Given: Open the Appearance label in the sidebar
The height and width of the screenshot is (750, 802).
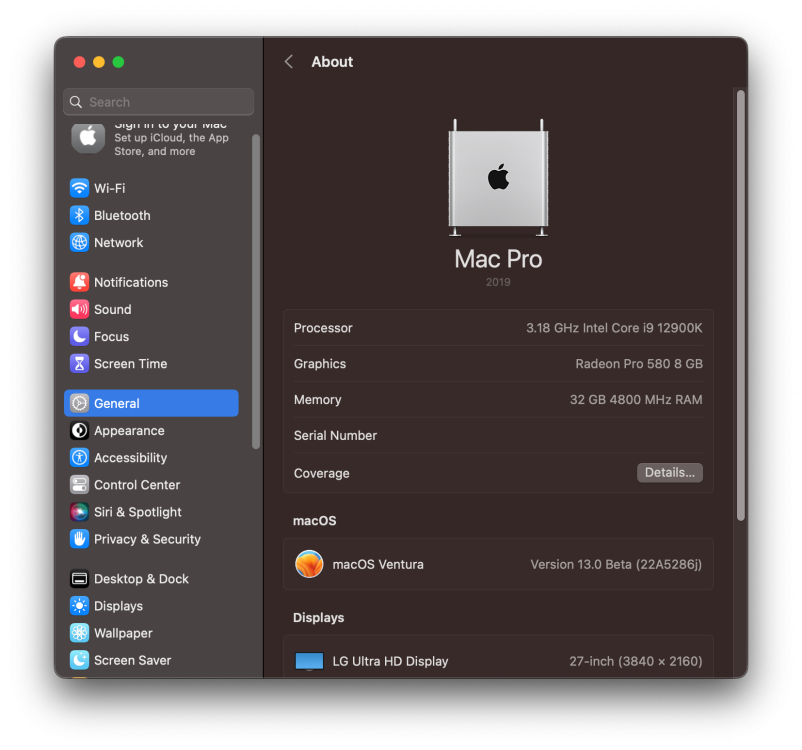Looking at the screenshot, I should [129, 431].
